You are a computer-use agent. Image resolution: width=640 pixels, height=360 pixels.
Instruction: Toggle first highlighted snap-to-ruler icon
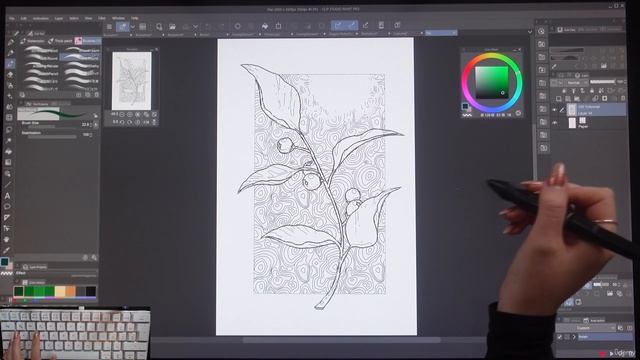(x=338, y=25)
